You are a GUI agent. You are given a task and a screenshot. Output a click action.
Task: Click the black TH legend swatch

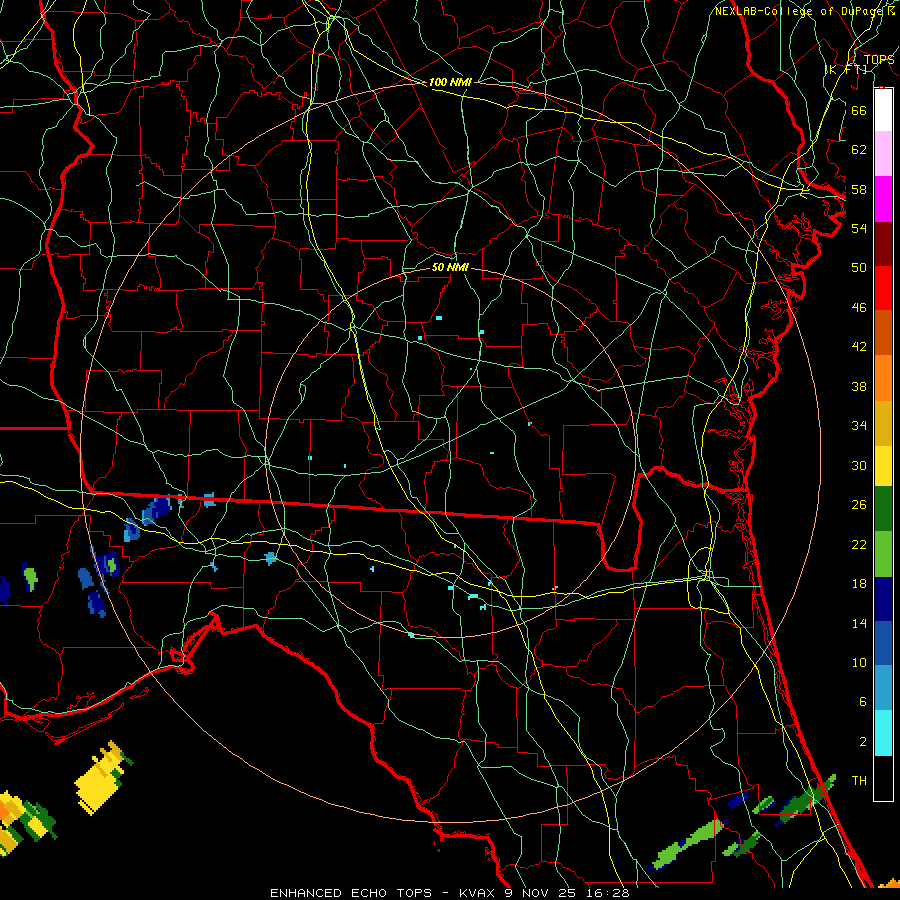(883, 778)
